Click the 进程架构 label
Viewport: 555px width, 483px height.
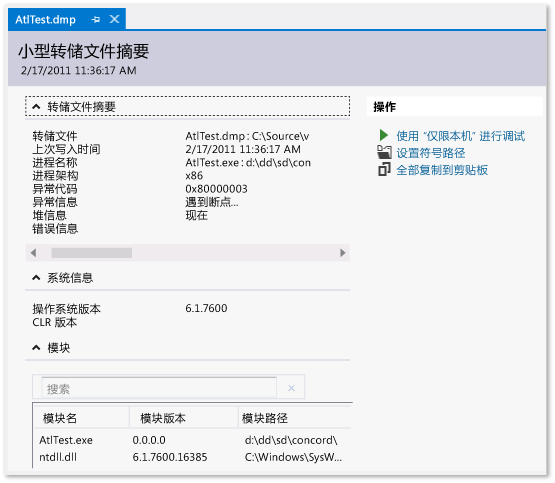pyautogui.click(x=55, y=176)
